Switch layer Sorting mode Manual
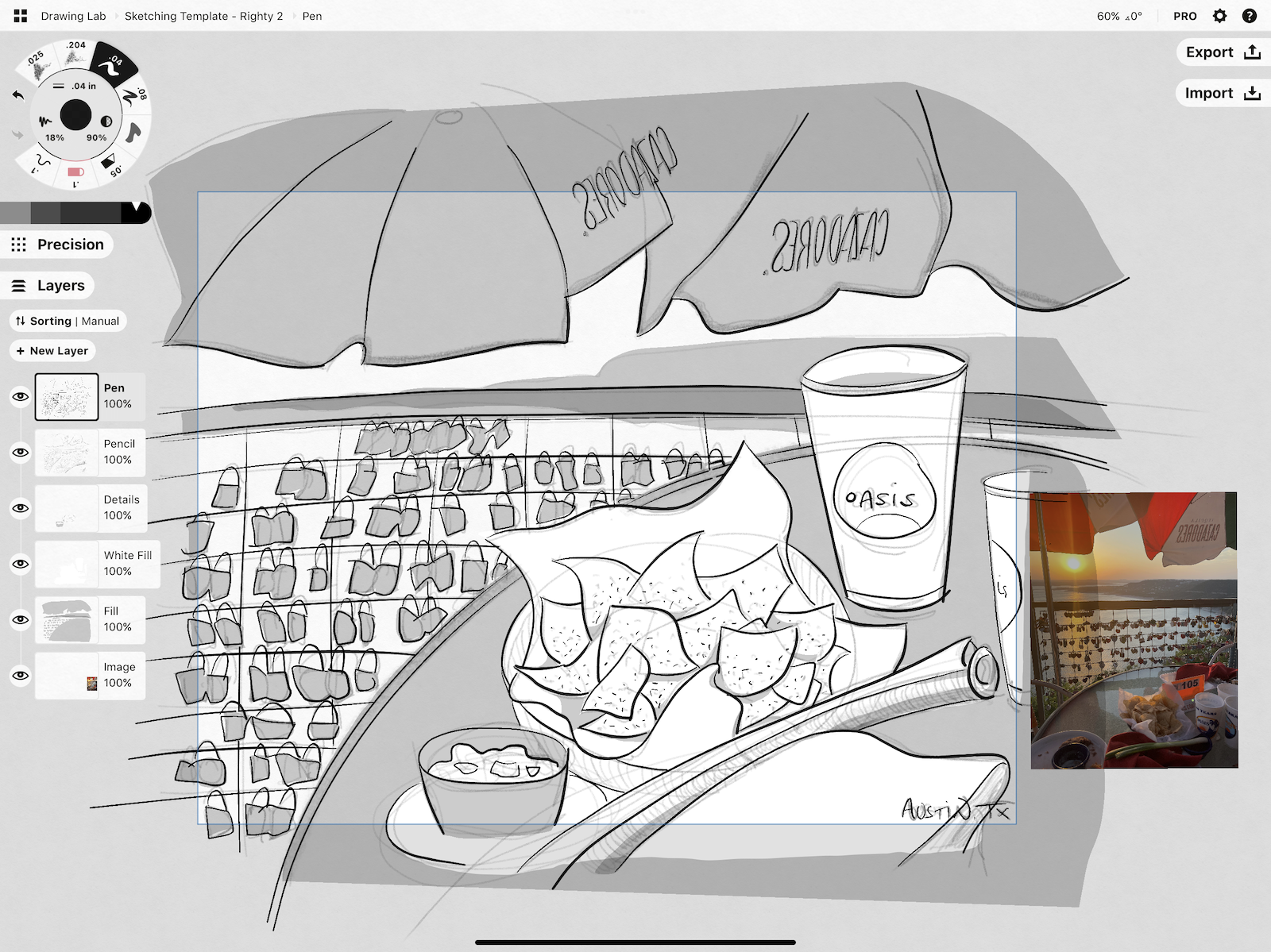Viewport: 1271px width, 952px height. 68,321
